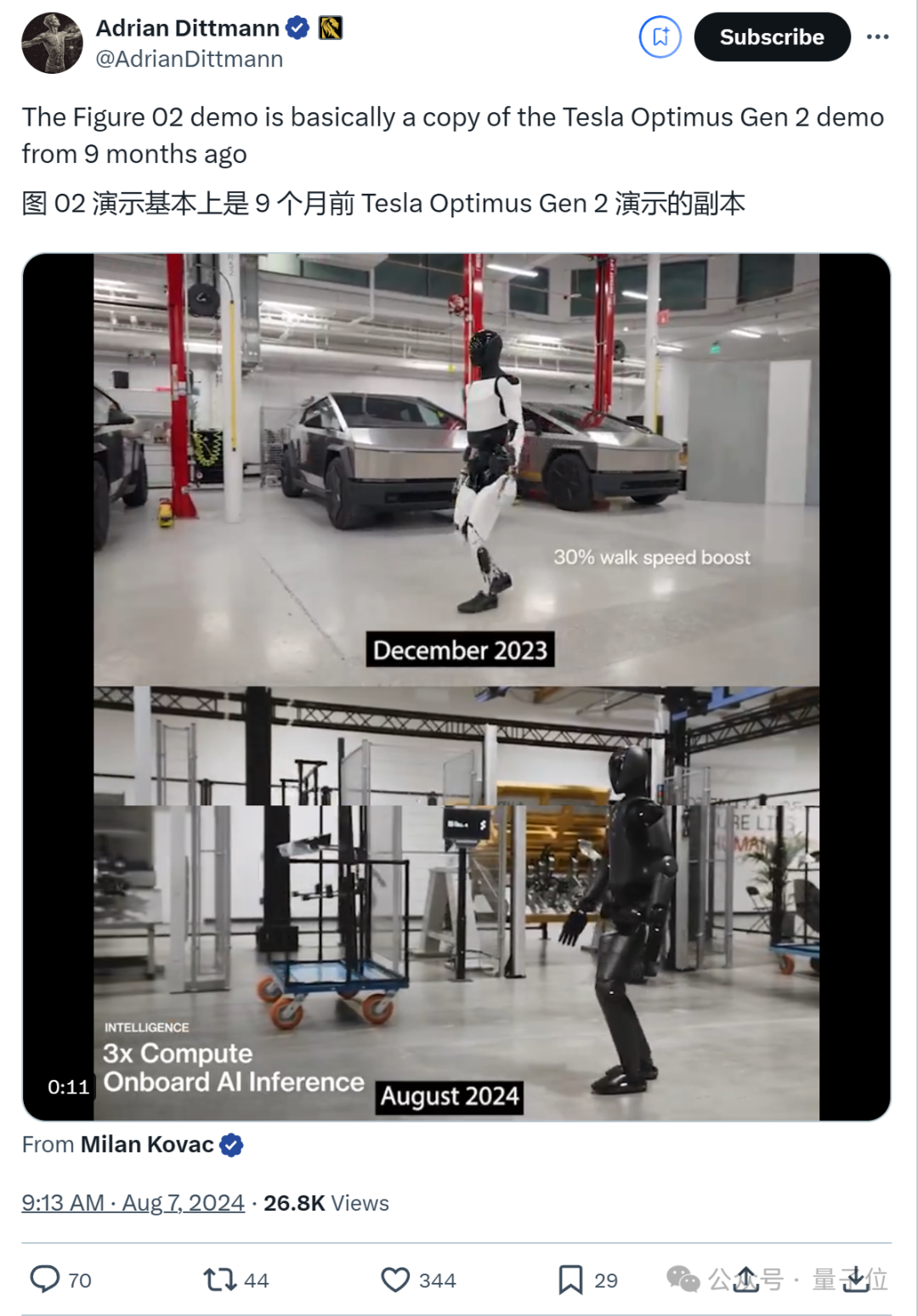Screen dimensions: 918x1316
Task: Repost this tweet with the retweet icon
Action: [x=220, y=1279]
